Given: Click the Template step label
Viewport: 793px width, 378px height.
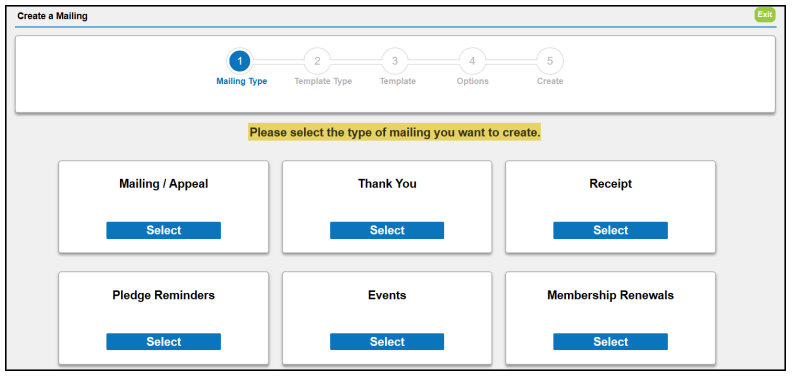Looking at the screenshot, I should [398, 81].
